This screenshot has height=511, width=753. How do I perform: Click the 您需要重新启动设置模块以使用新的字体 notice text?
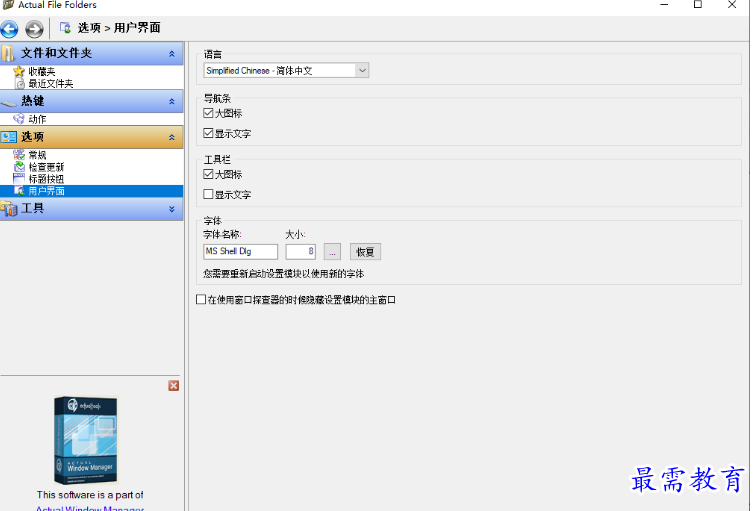click(284, 273)
